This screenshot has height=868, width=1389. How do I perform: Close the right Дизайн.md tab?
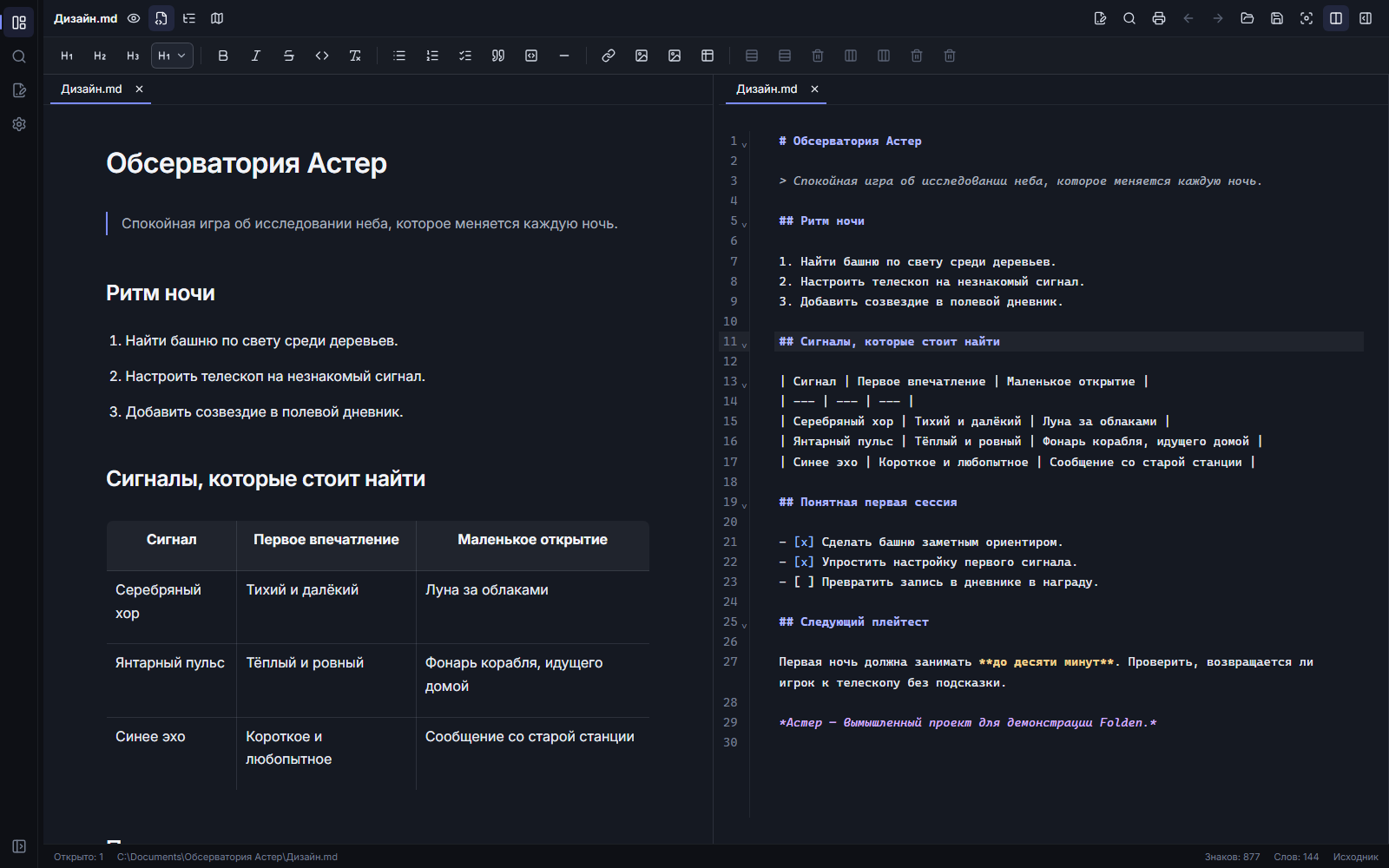pos(814,89)
